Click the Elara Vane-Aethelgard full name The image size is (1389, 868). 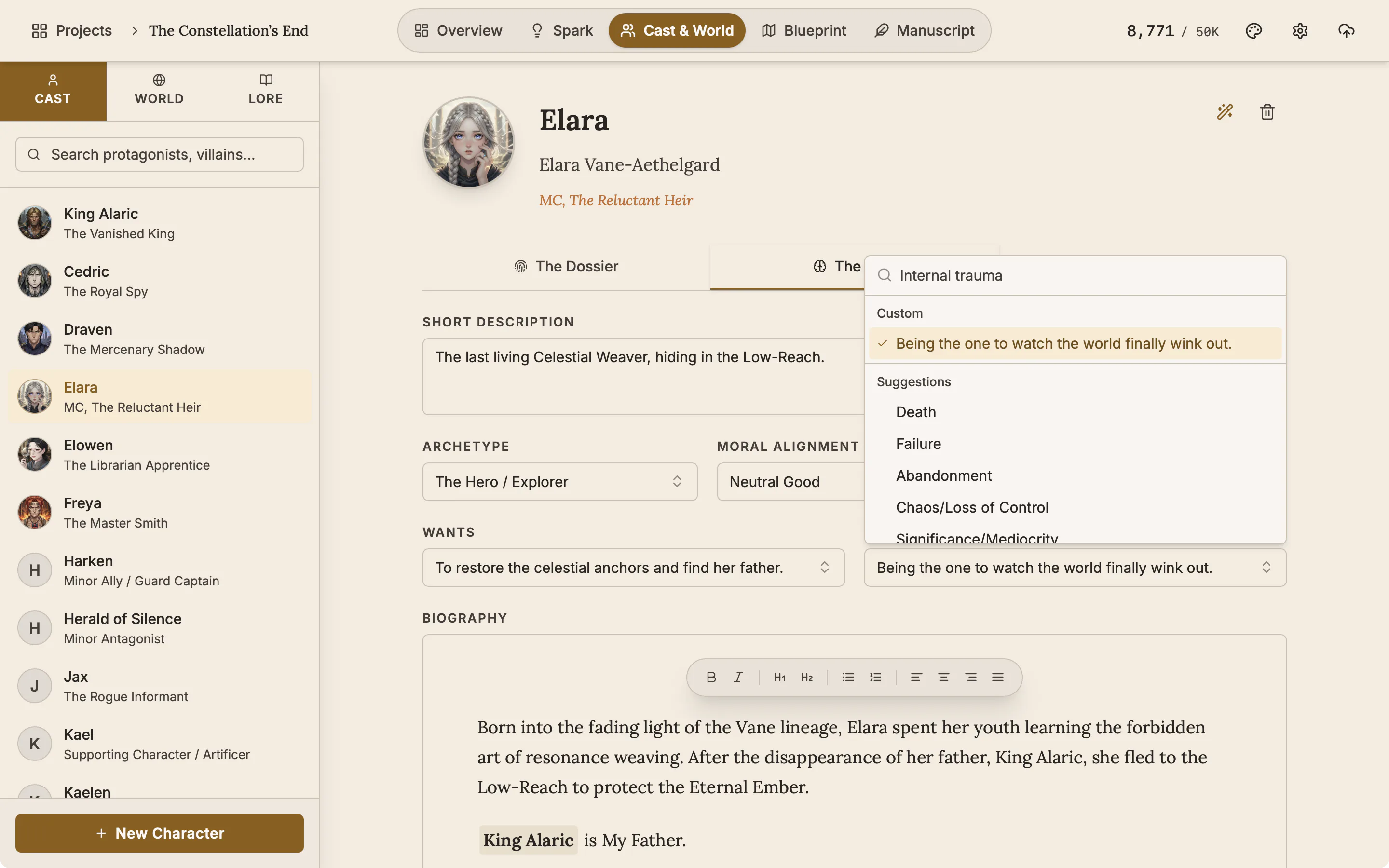(629, 165)
